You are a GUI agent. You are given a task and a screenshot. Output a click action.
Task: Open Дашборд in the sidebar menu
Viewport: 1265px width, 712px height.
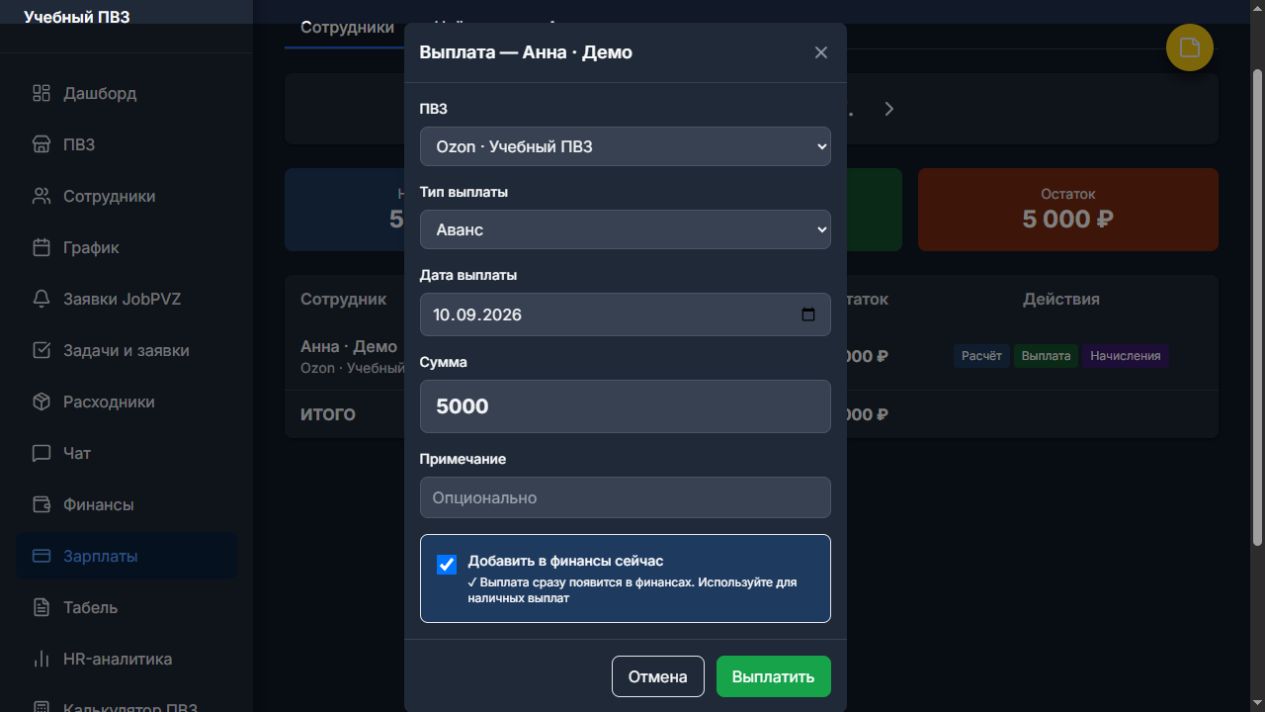coord(126,93)
